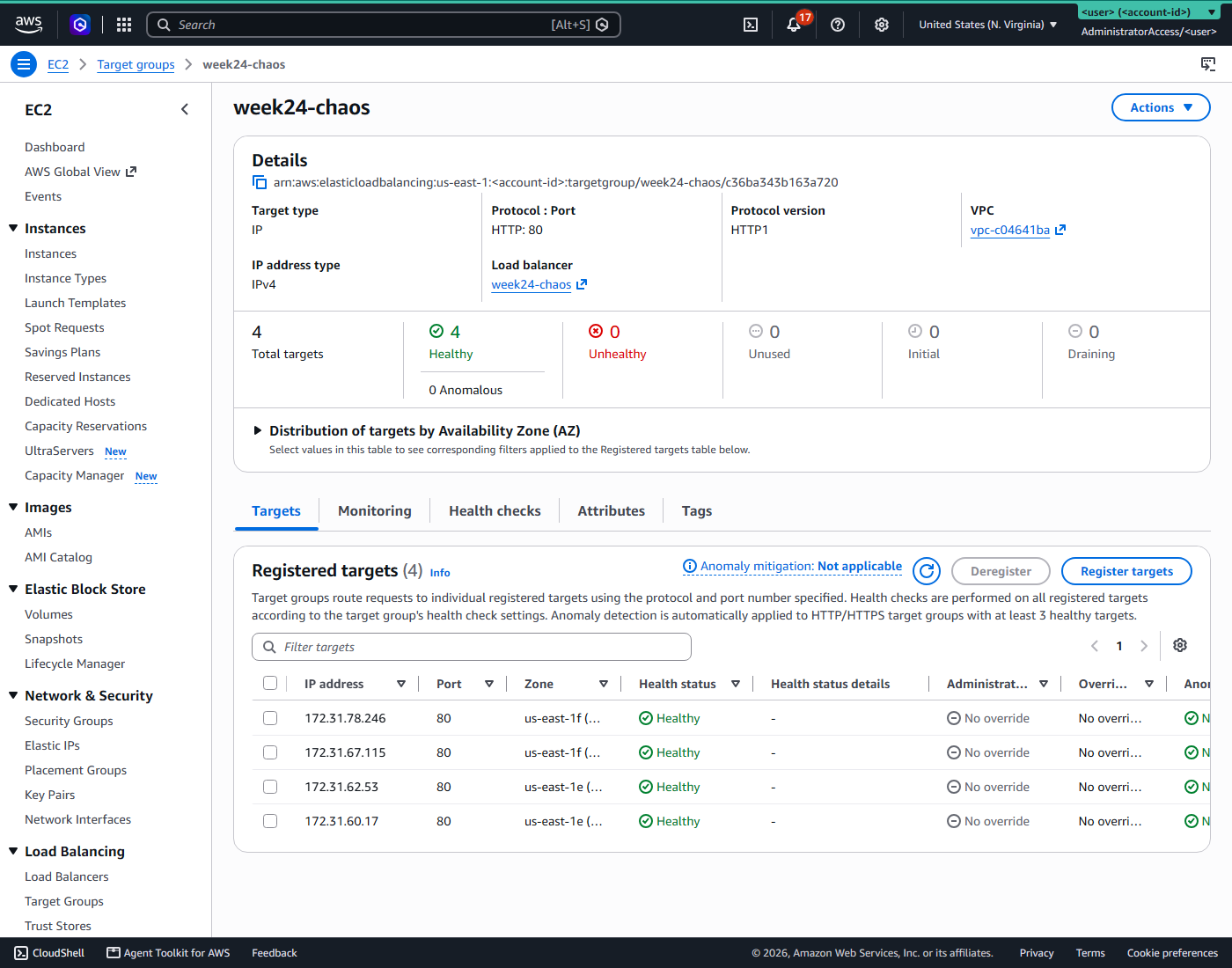Viewport: 1232px width, 968px height.
Task: Click the top Search bar
Action: pos(384,25)
